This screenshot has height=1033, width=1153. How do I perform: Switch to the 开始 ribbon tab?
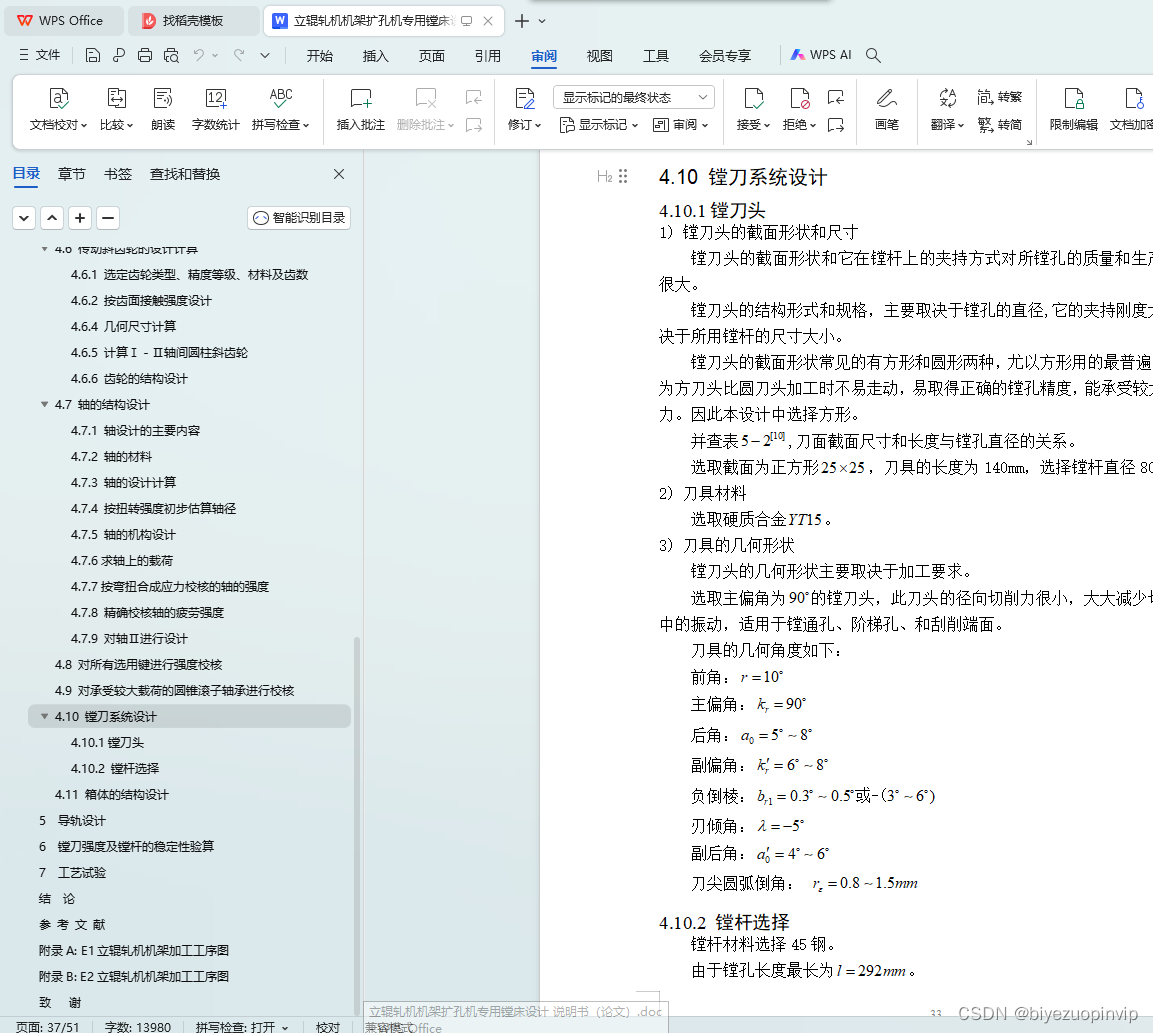[320, 56]
